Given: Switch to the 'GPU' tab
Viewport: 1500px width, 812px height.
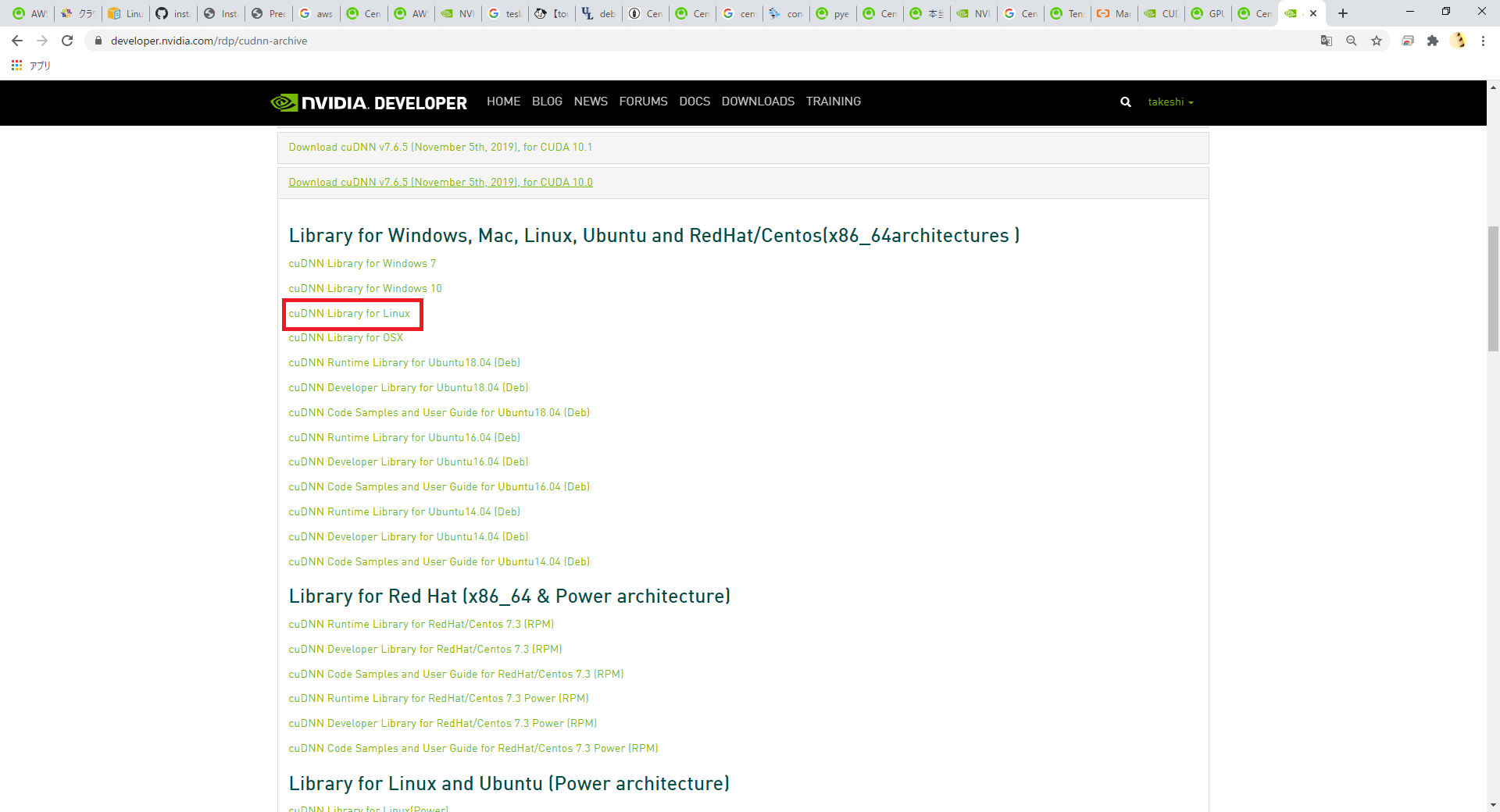Looking at the screenshot, I should [x=1208, y=13].
